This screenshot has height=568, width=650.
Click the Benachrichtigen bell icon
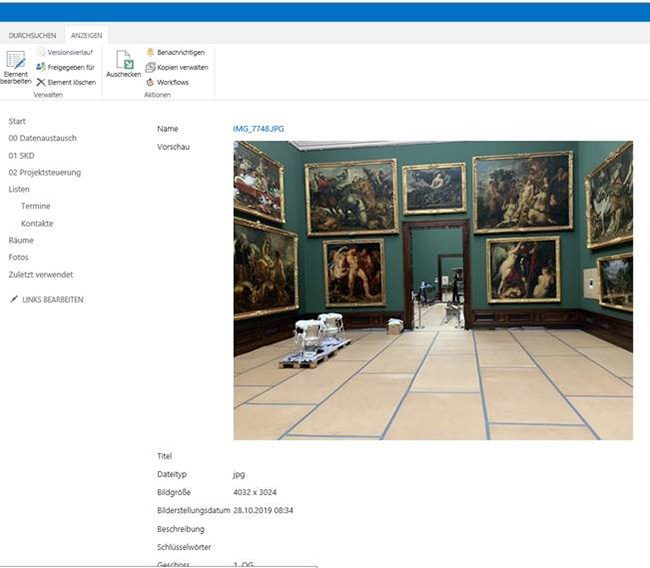point(150,52)
